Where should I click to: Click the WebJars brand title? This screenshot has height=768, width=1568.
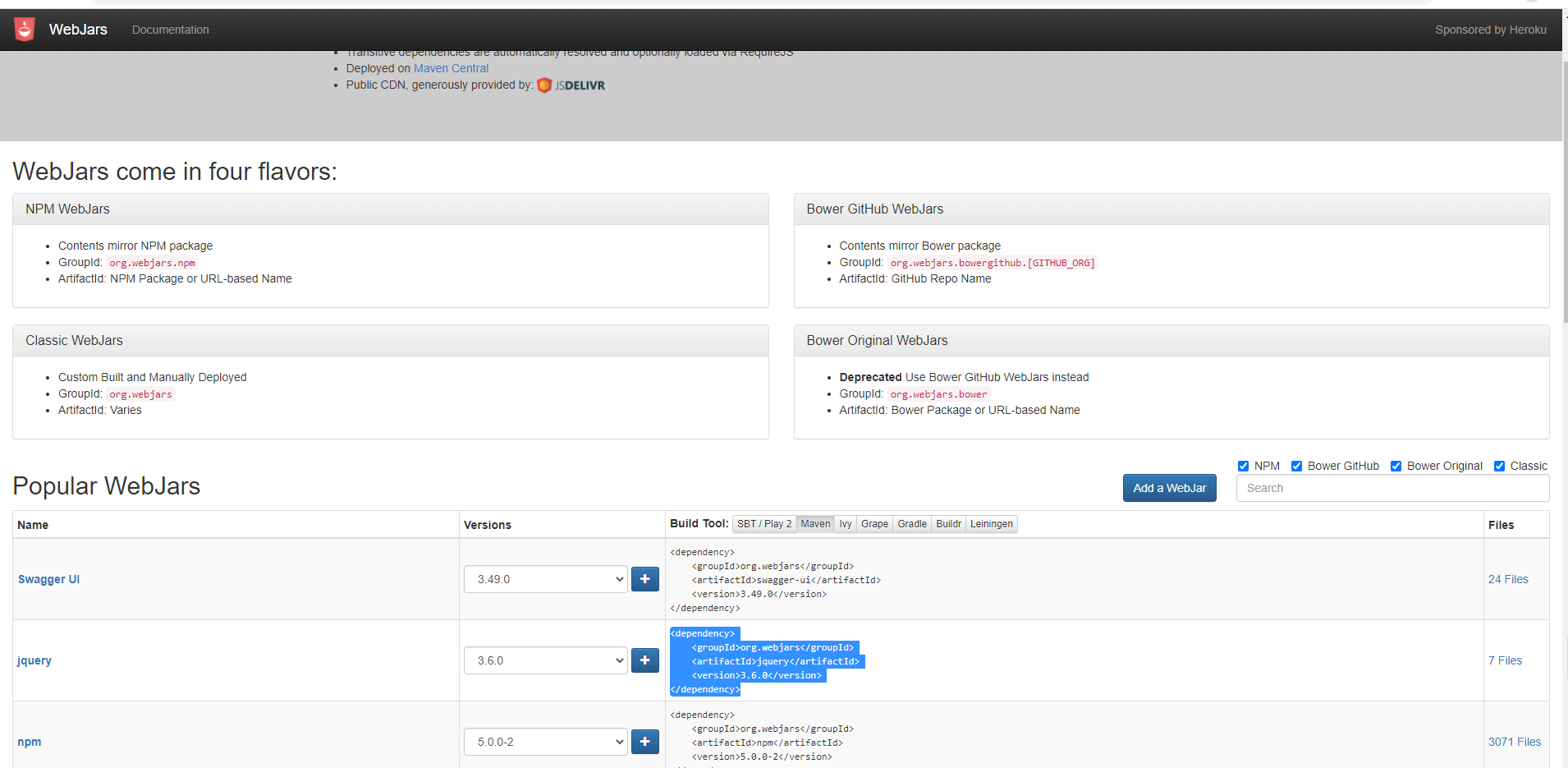(78, 30)
